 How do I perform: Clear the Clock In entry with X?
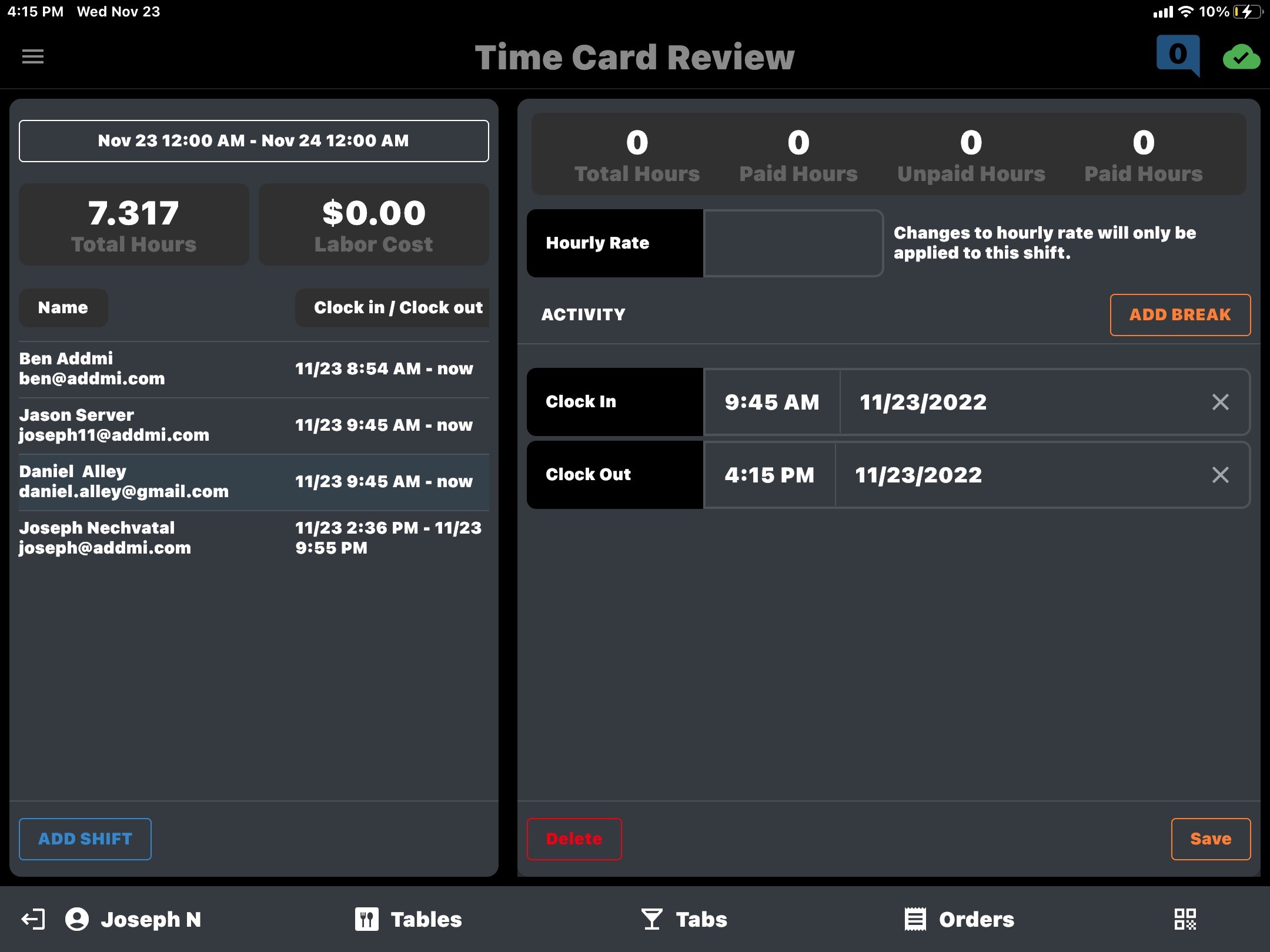coord(1221,402)
